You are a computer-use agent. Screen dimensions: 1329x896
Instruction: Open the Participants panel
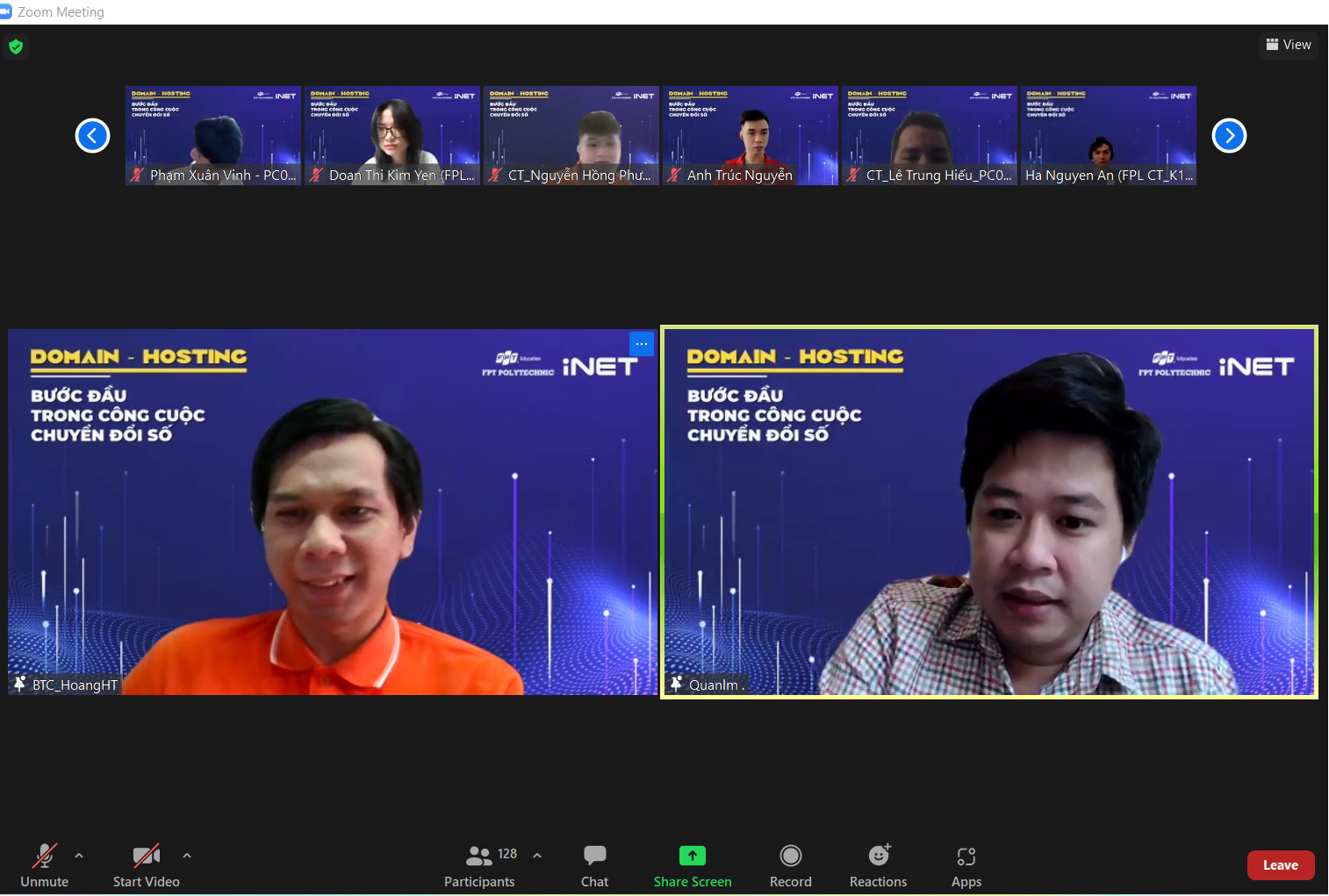click(479, 865)
